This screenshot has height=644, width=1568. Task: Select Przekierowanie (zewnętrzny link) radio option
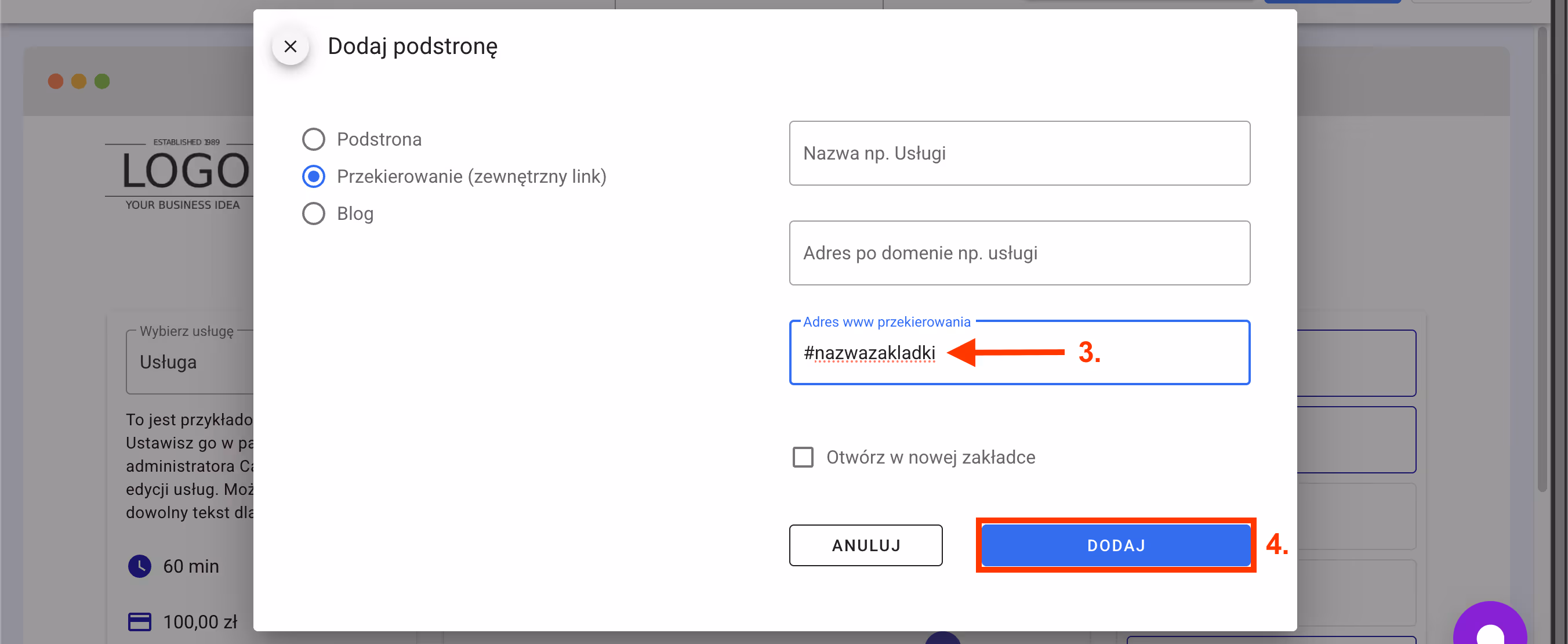click(314, 177)
